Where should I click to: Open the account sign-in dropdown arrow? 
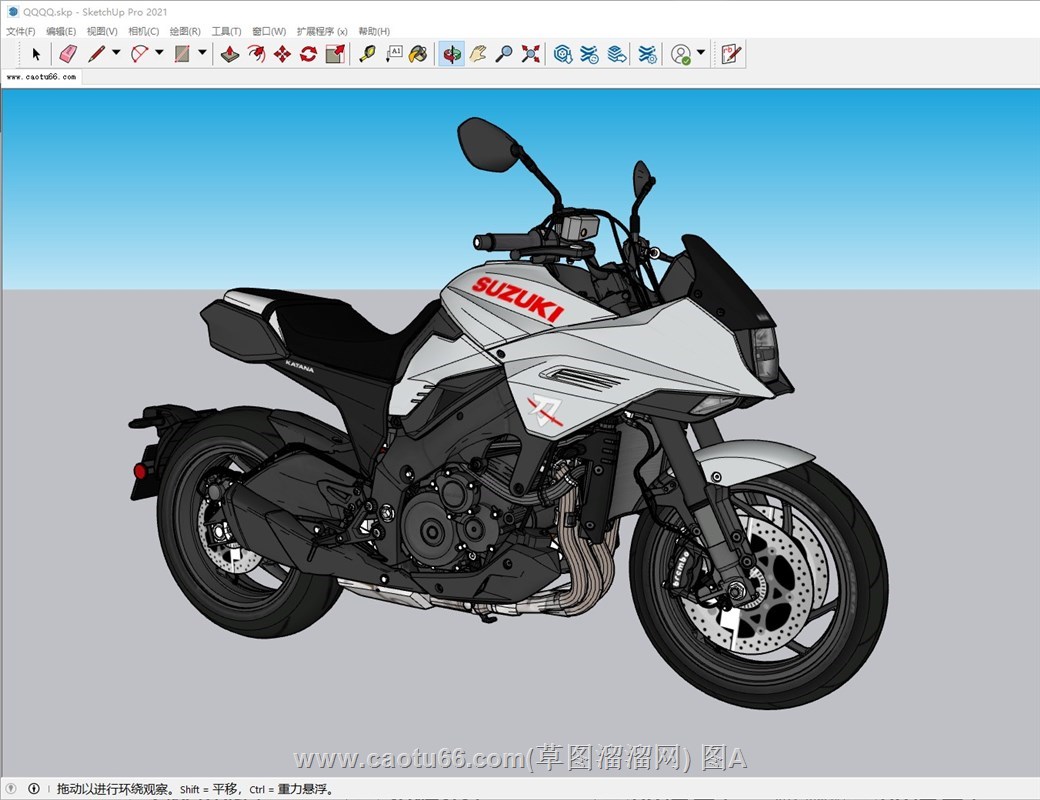(x=701, y=53)
